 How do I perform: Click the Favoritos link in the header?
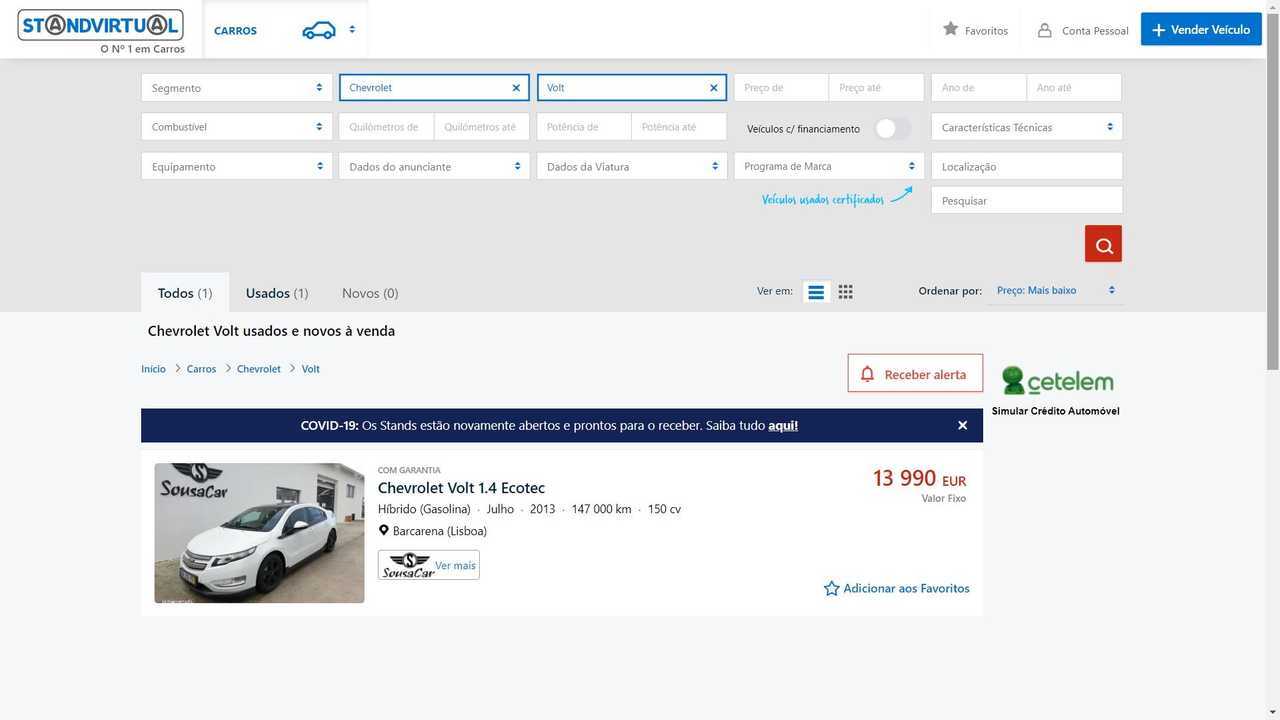tap(986, 31)
